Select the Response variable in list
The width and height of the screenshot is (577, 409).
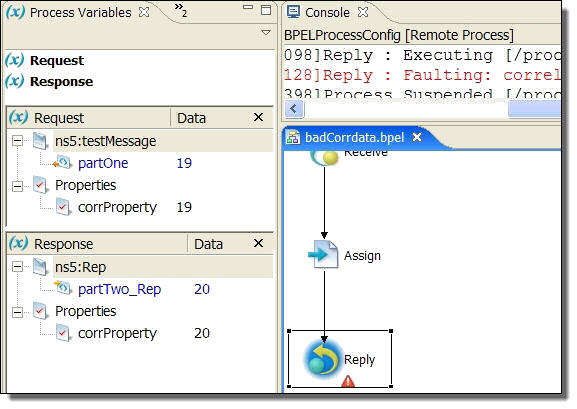[61, 81]
